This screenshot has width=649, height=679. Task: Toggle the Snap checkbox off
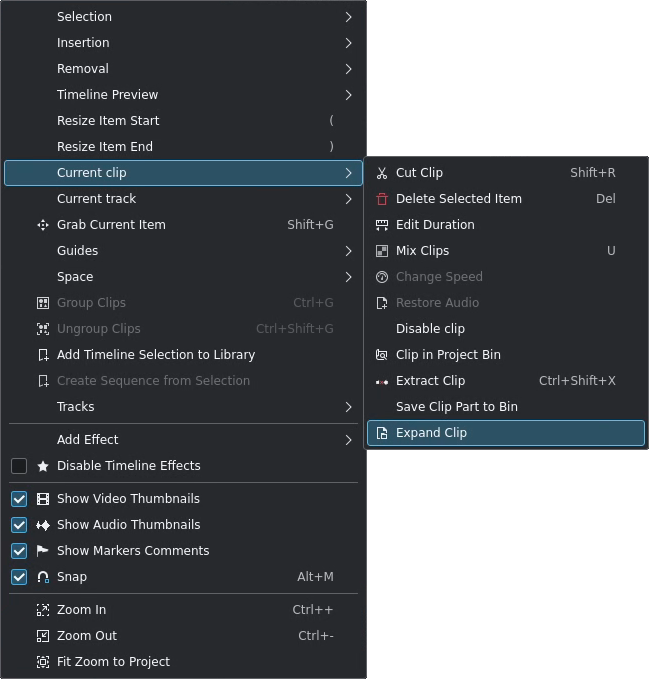tap(19, 577)
